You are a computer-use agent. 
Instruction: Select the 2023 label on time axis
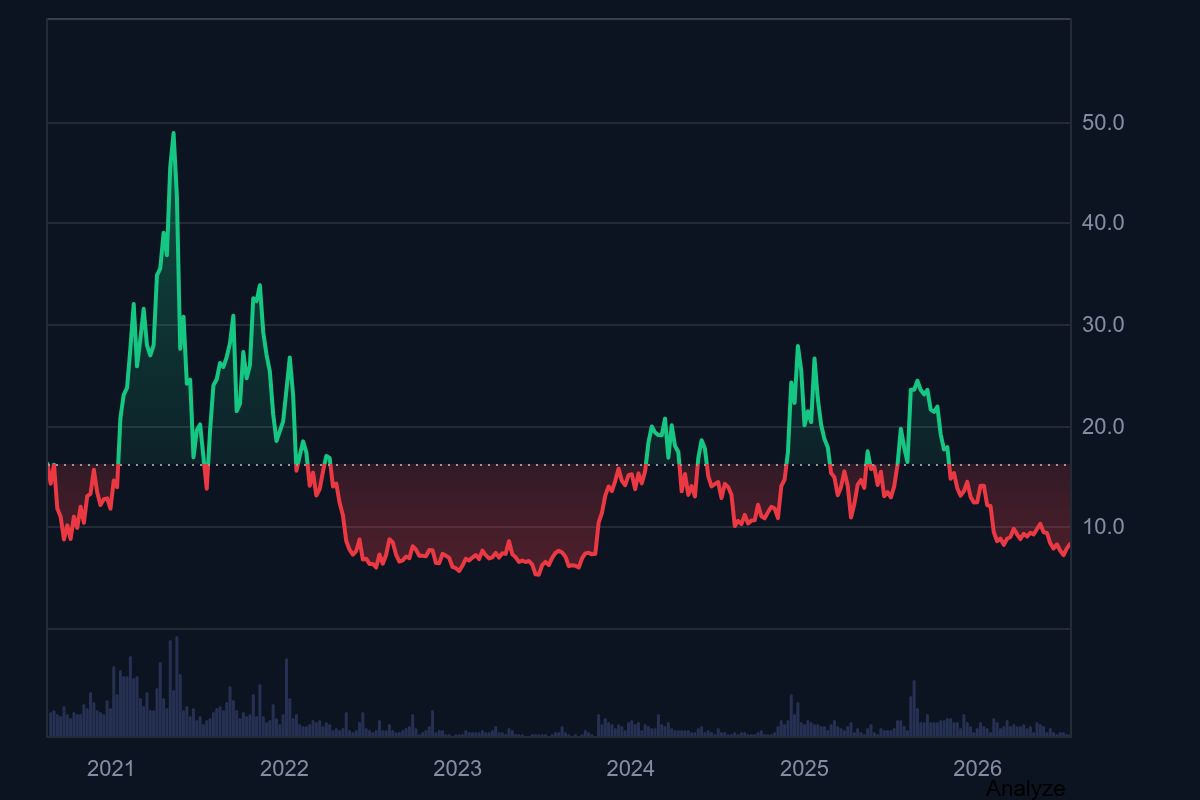pyautogui.click(x=457, y=768)
